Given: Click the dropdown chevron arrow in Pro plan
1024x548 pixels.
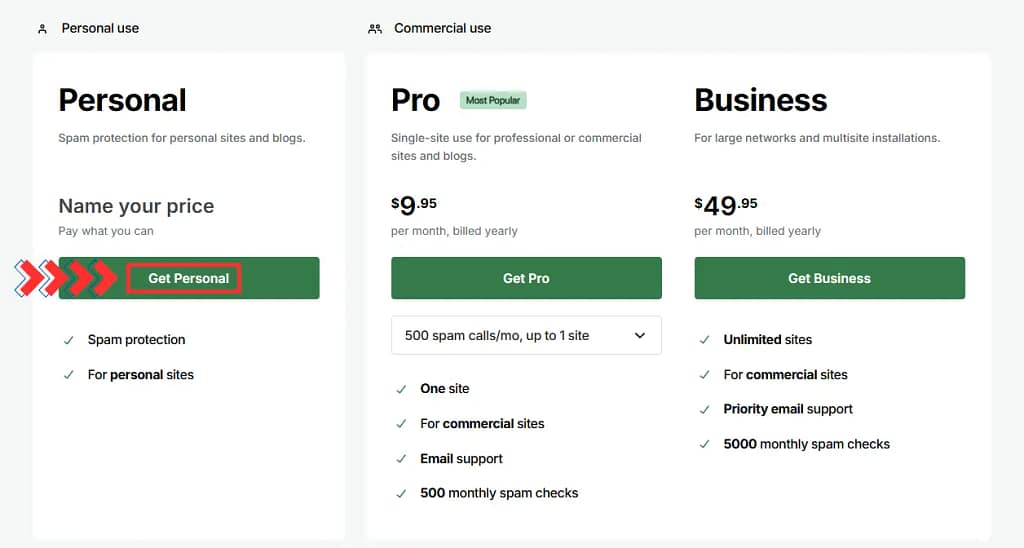Looking at the screenshot, I should tap(640, 336).
